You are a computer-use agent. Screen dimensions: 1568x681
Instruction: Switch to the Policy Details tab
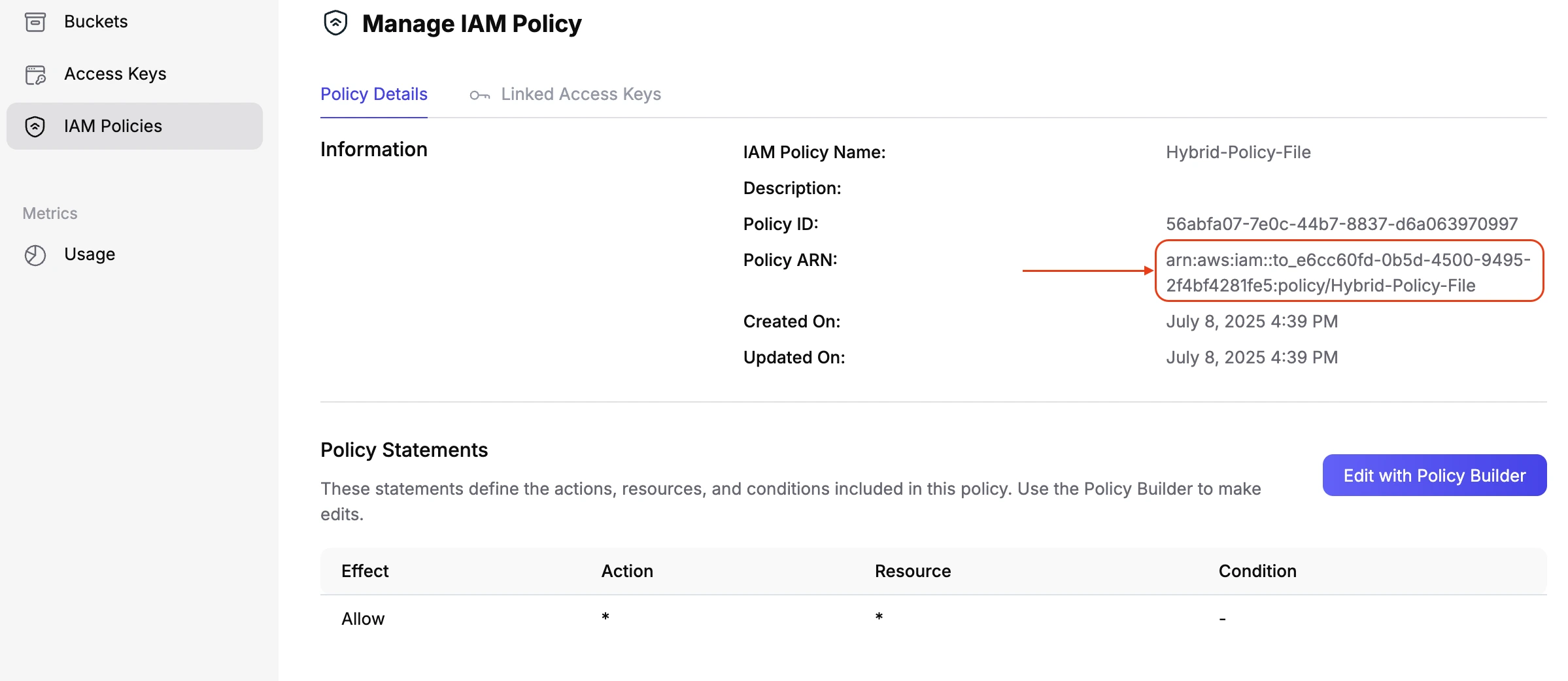pyautogui.click(x=373, y=94)
